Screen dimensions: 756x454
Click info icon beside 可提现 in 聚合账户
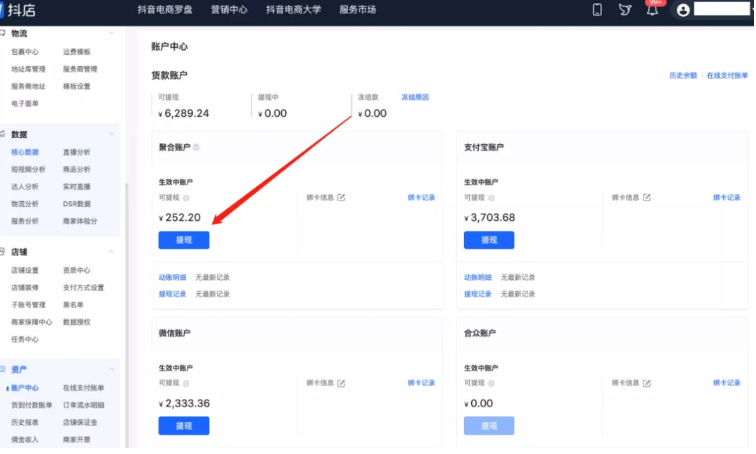click(x=186, y=198)
